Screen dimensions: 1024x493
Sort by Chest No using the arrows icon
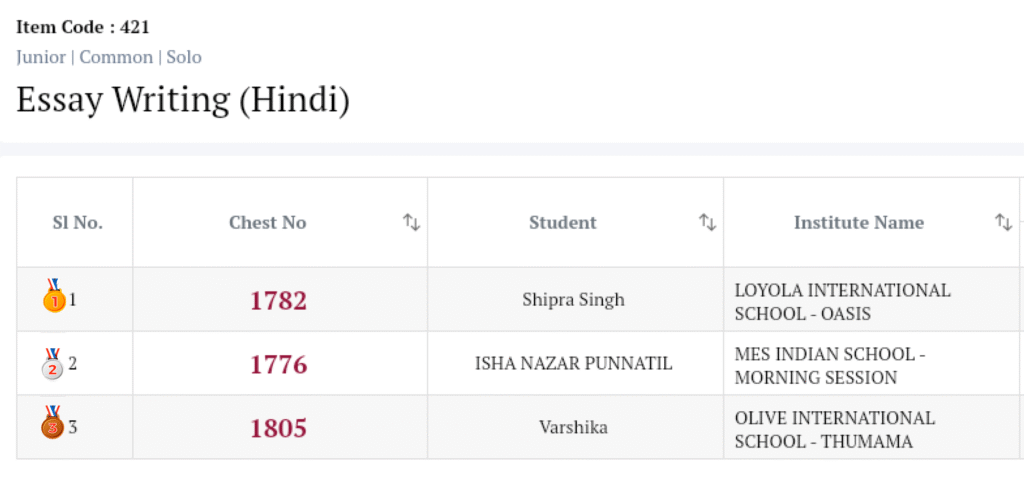coord(411,223)
